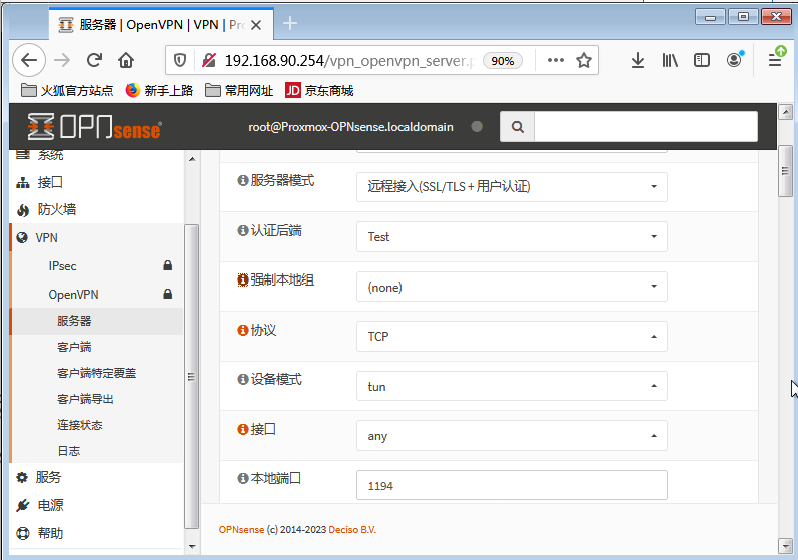Click the info icon beside 协议
Screen dimensions: 798x560
click(242, 331)
